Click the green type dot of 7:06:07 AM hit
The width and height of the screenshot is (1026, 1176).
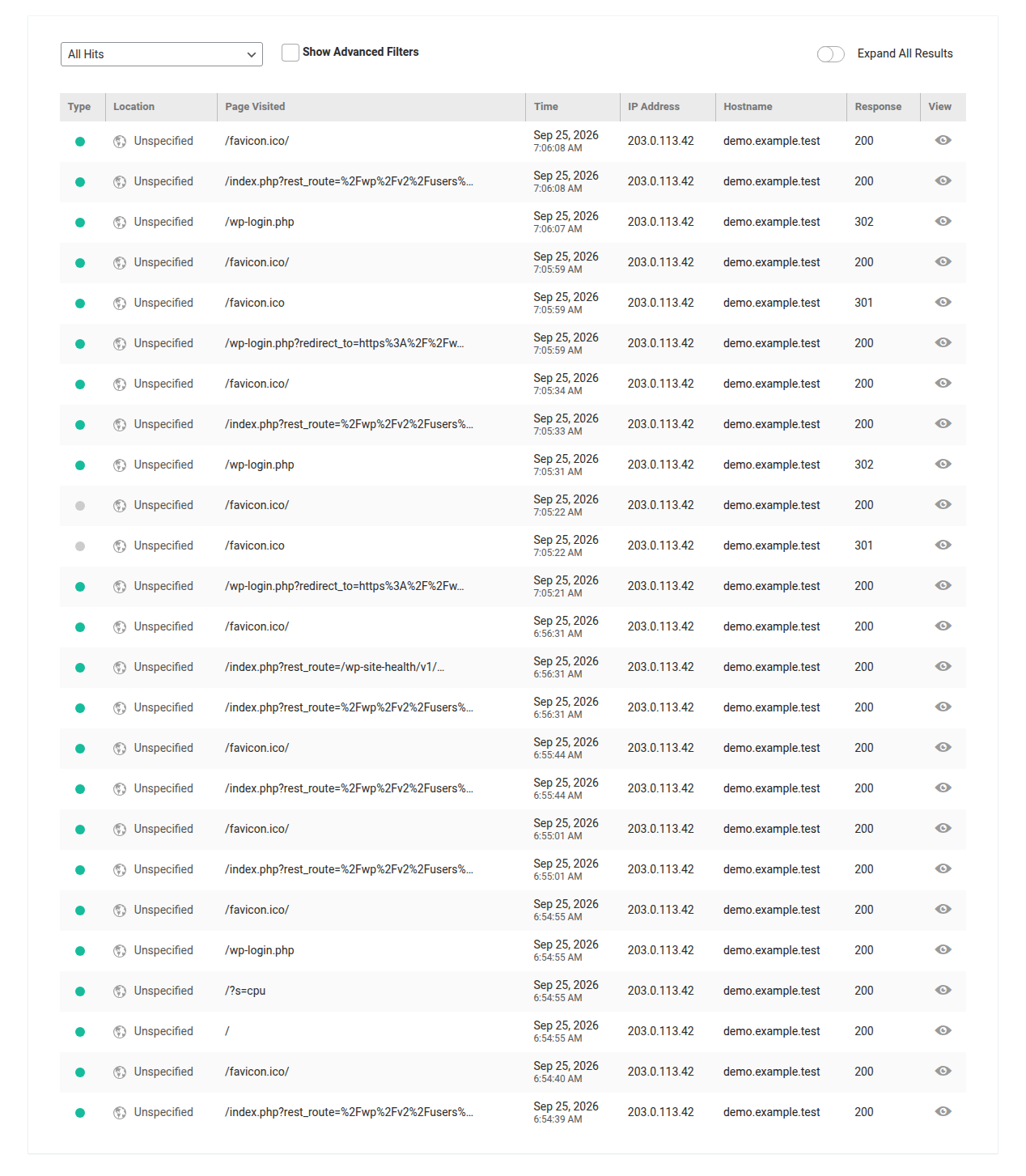click(80, 223)
